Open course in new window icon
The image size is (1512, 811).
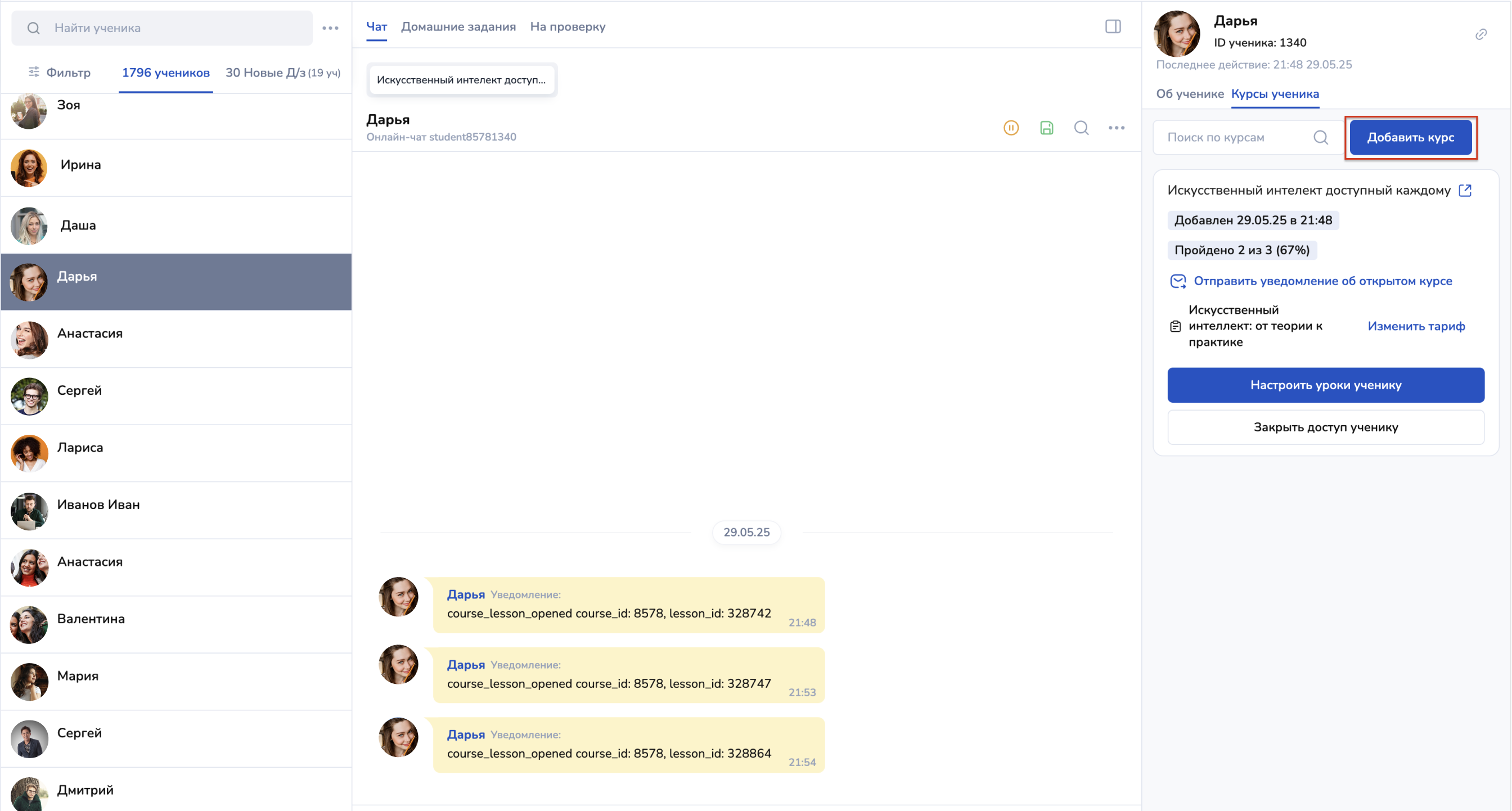(x=1465, y=191)
